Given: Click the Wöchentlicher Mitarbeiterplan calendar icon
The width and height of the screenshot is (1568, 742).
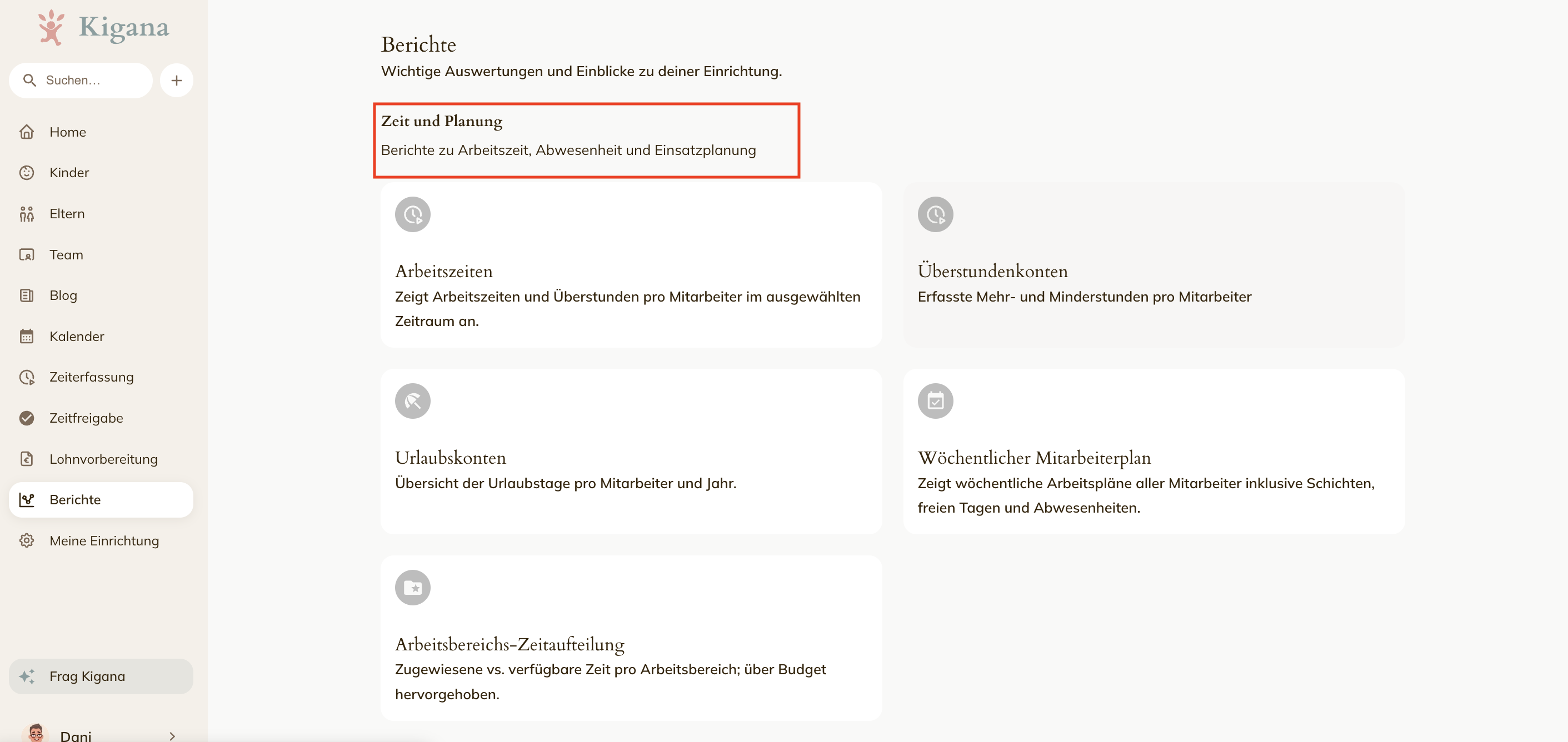Looking at the screenshot, I should (936, 401).
